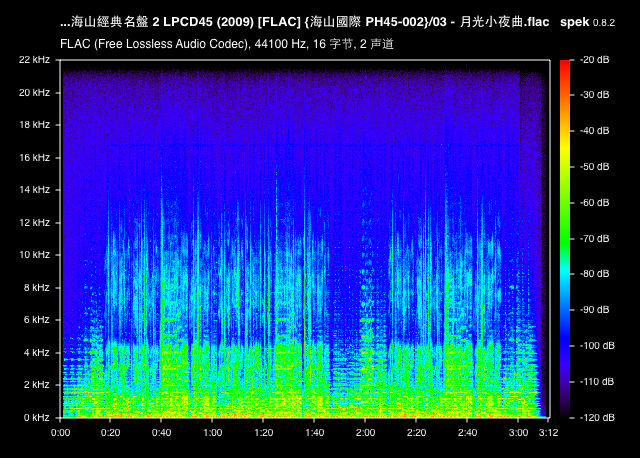Click the 0:40 time axis label
The image size is (640, 458).
(162, 433)
